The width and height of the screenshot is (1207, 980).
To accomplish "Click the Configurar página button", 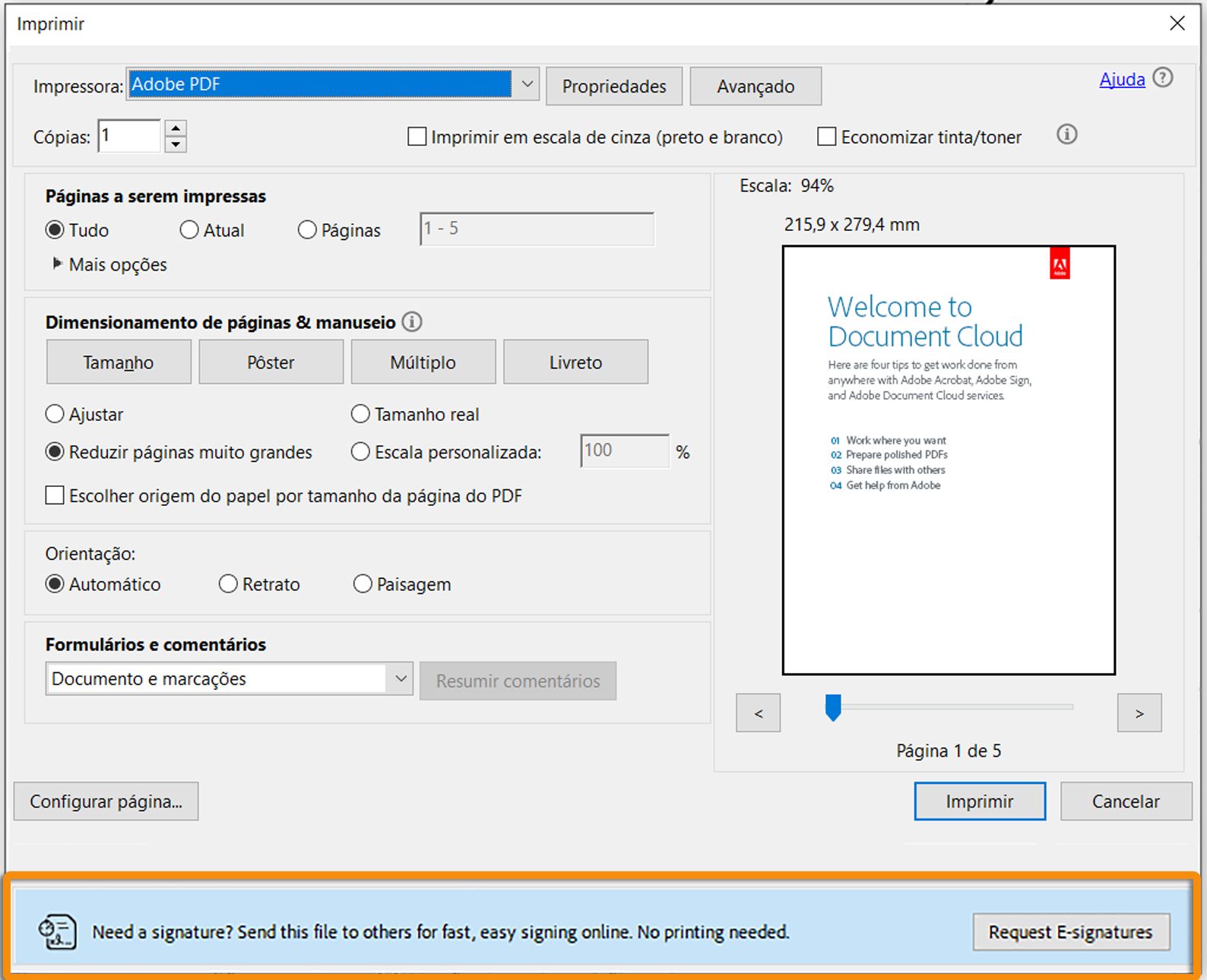I will tap(106, 801).
